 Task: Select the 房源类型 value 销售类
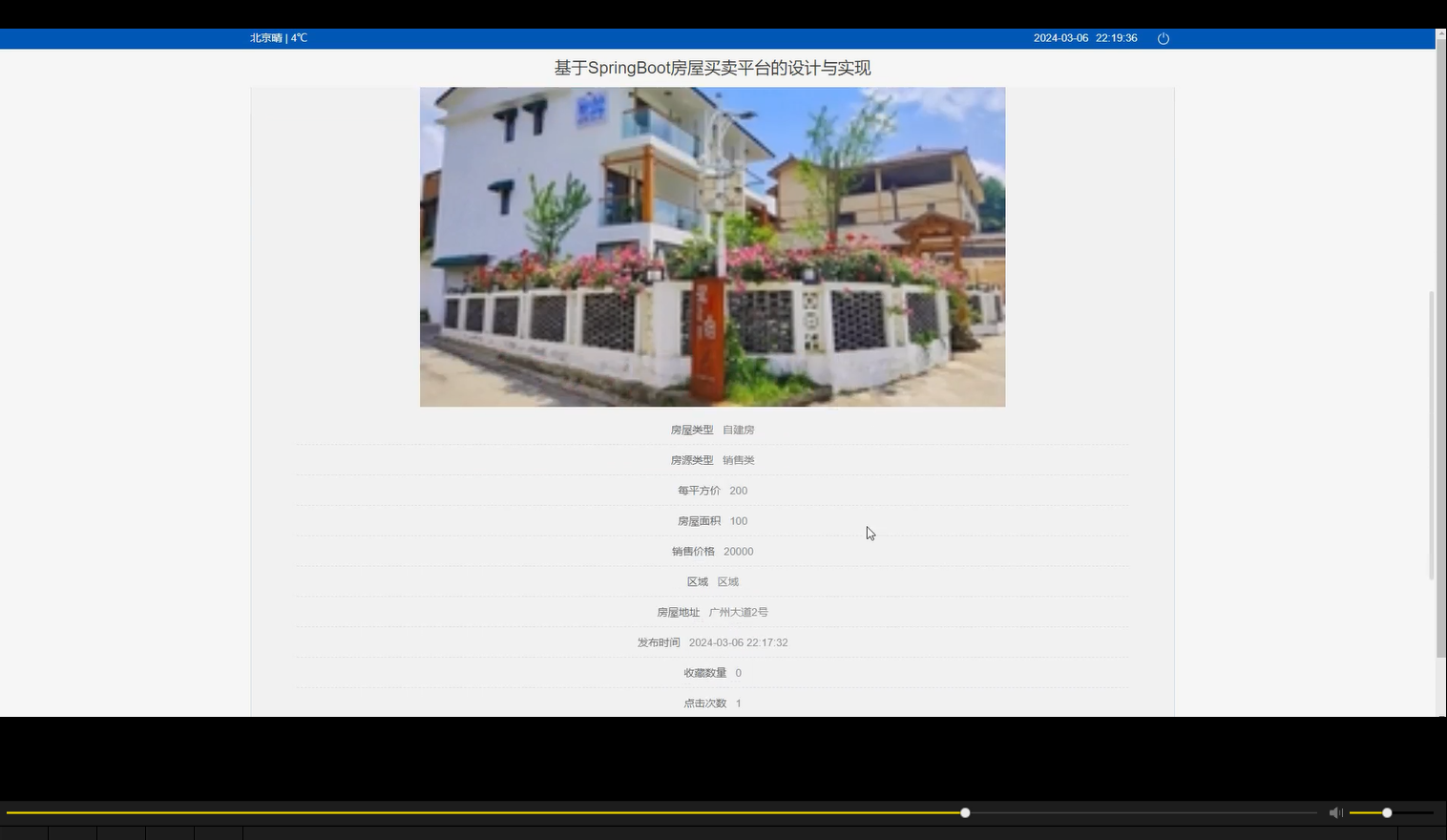click(x=738, y=460)
